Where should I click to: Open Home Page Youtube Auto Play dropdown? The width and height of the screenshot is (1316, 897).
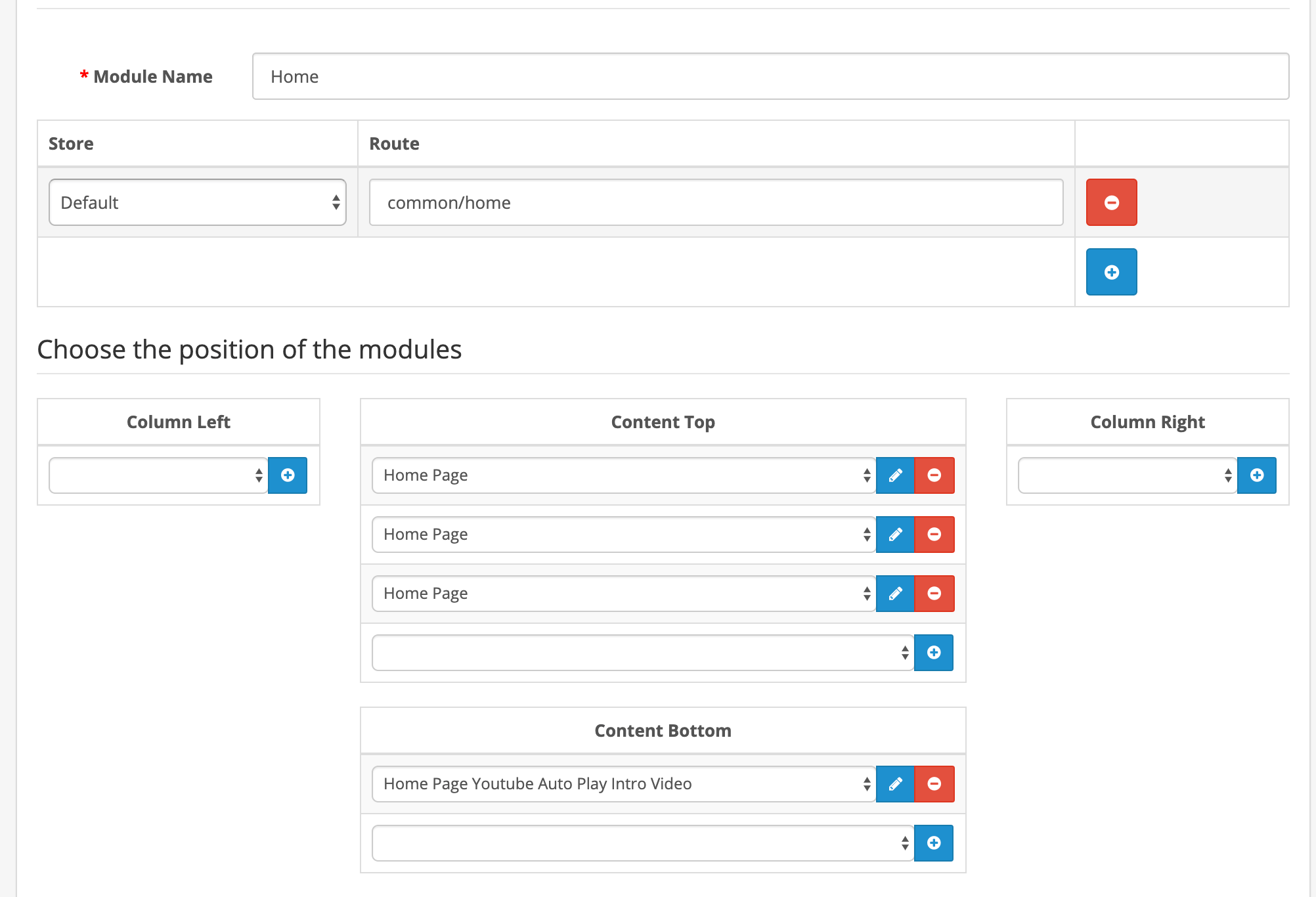click(x=623, y=784)
